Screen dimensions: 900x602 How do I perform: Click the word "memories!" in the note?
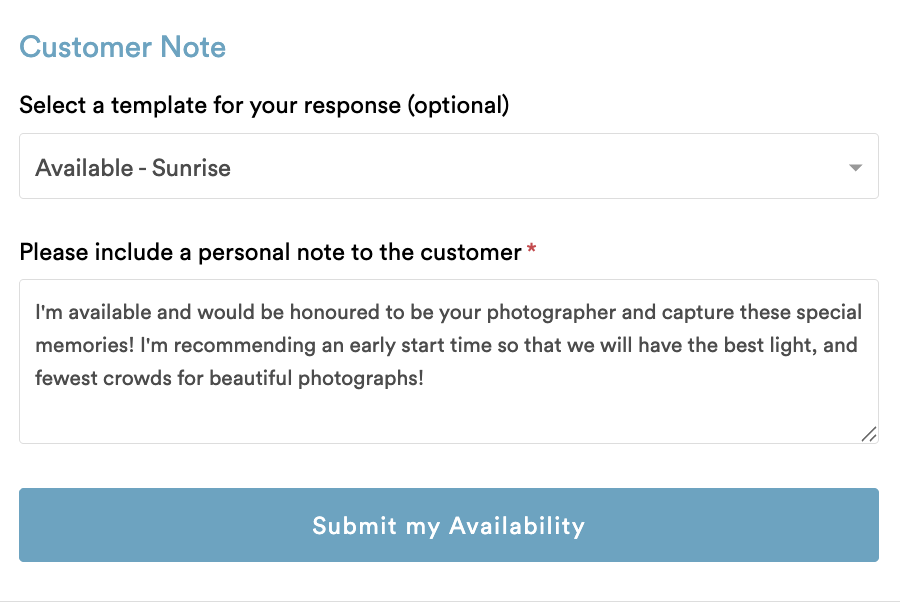[x=84, y=345]
